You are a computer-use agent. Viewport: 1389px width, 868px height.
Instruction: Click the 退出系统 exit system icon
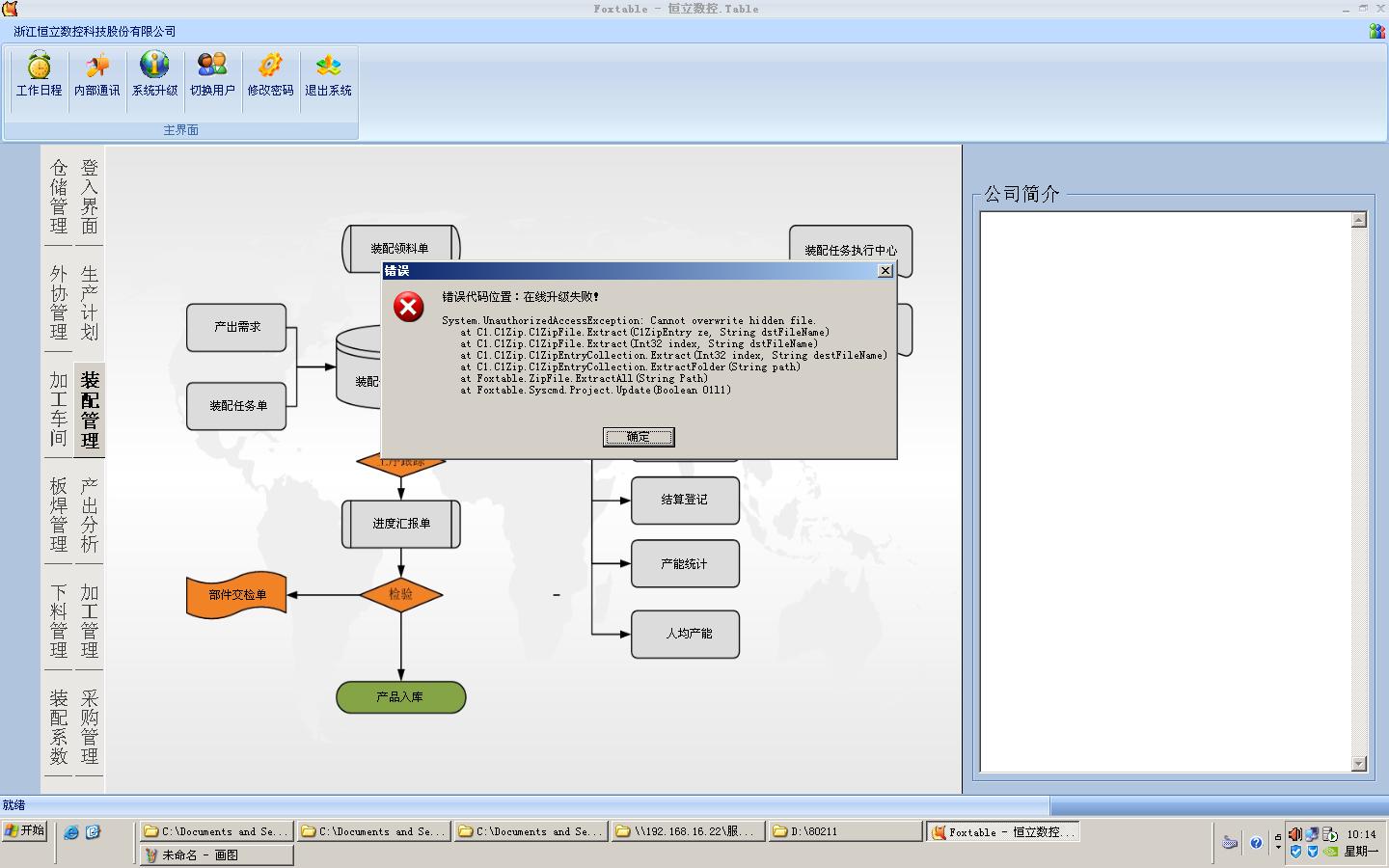(x=328, y=75)
